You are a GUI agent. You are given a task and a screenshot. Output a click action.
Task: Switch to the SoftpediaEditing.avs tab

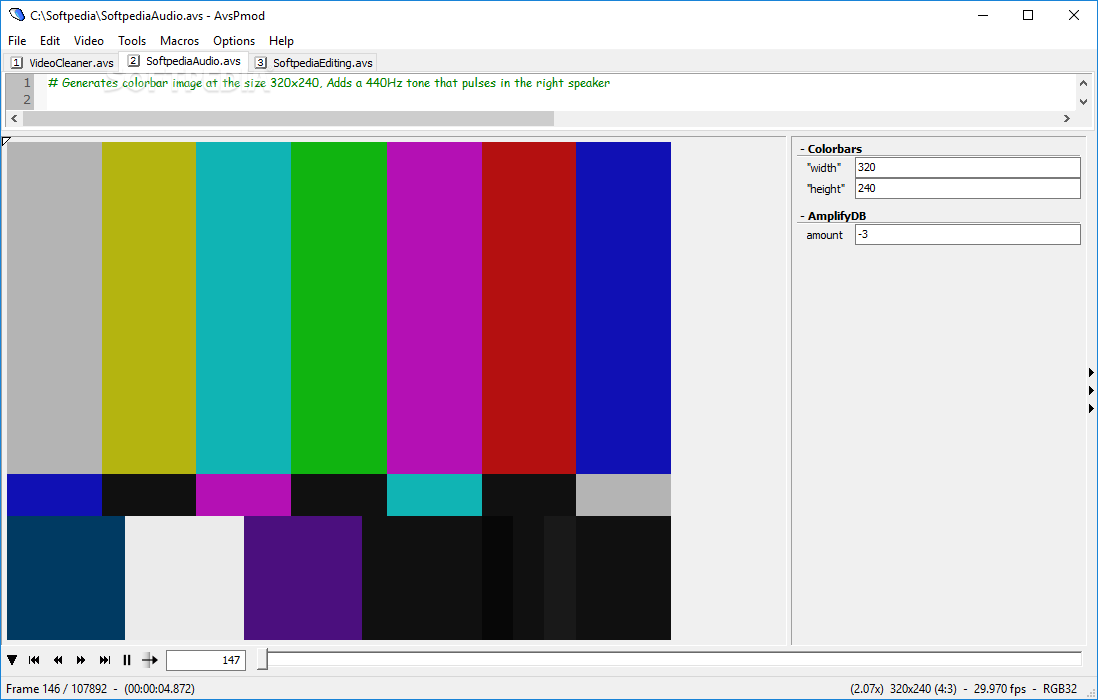tap(314, 63)
